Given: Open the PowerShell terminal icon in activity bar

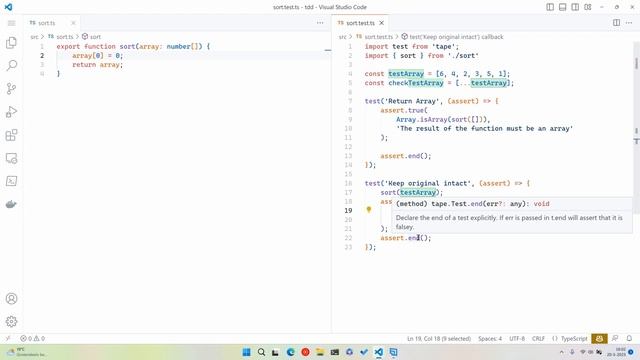Looking at the screenshot, I should (11, 181).
